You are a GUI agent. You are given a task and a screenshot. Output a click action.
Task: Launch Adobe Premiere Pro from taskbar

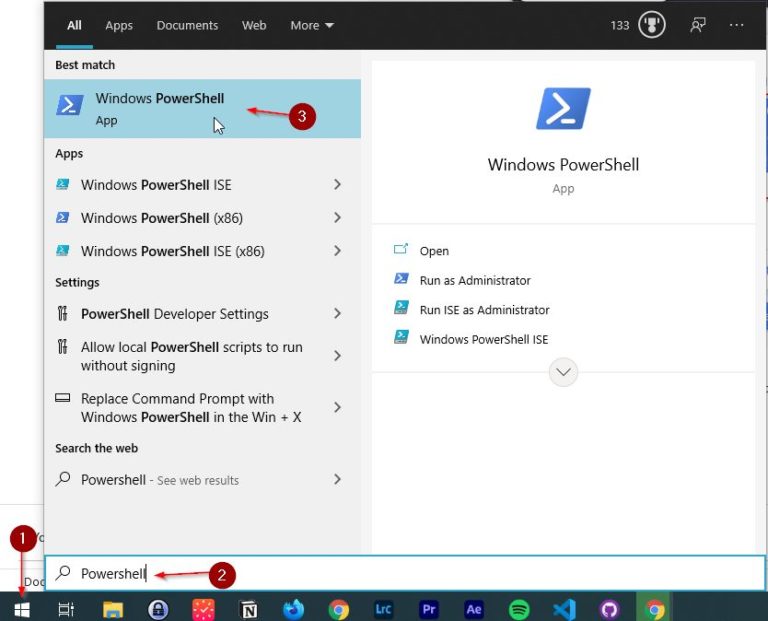pos(429,609)
